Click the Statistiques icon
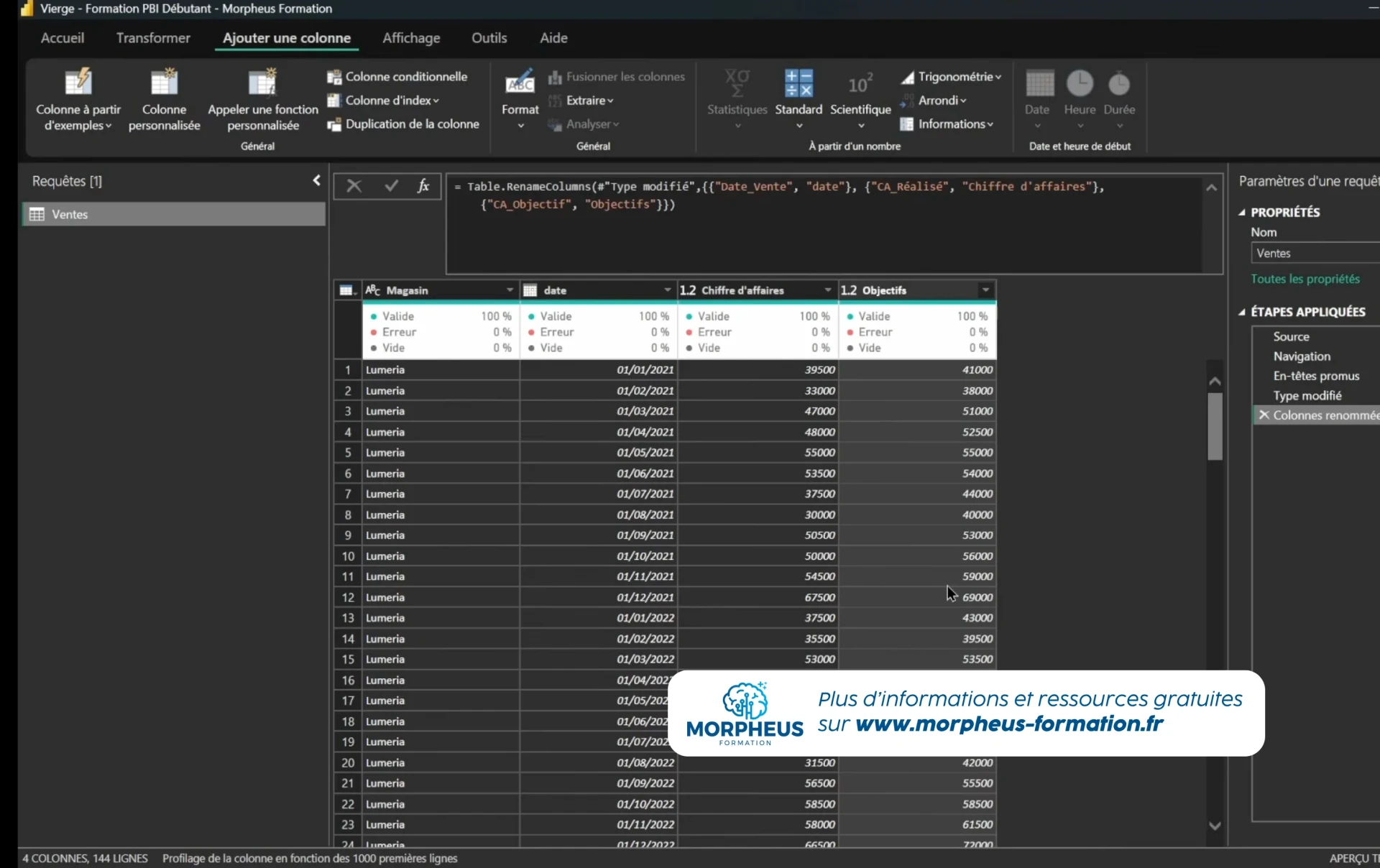 737,83
